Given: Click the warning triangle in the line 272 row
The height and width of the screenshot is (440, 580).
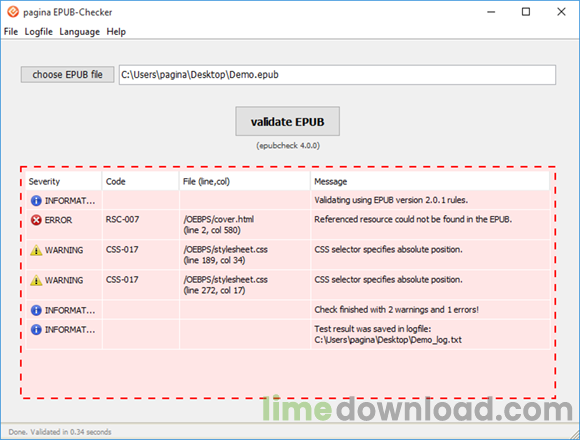Looking at the screenshot, I should tap(36, 280).
